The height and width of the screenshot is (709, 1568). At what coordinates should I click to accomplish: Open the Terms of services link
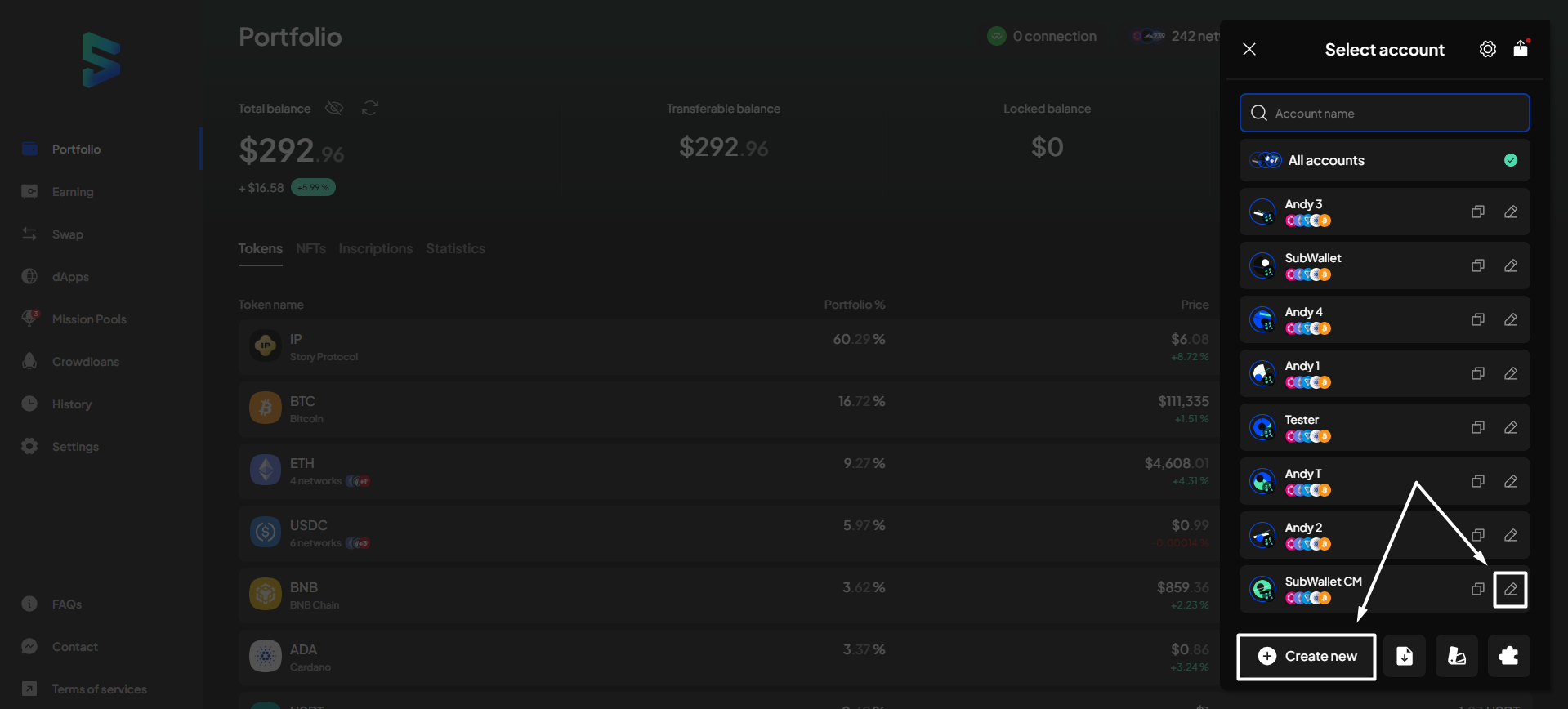[x=99, y=689]
